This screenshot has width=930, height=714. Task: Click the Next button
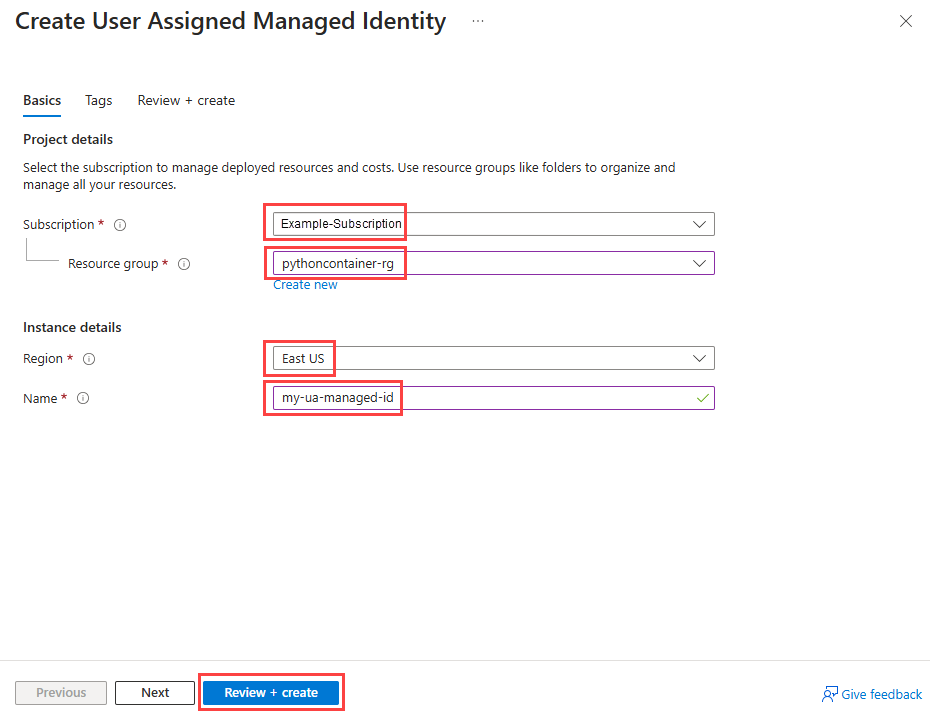click(x=155, y=693)
